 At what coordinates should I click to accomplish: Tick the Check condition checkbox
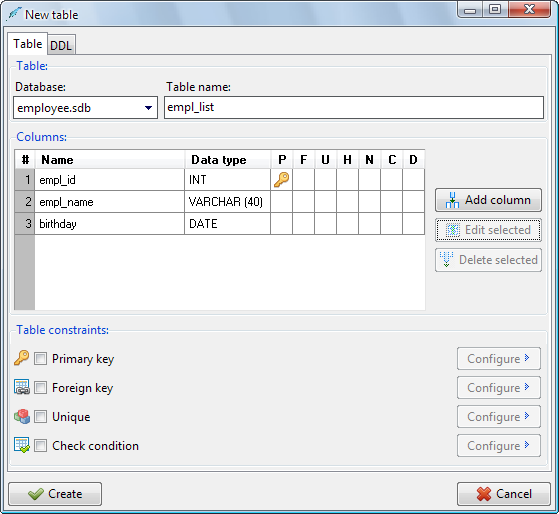coord(40,446)
